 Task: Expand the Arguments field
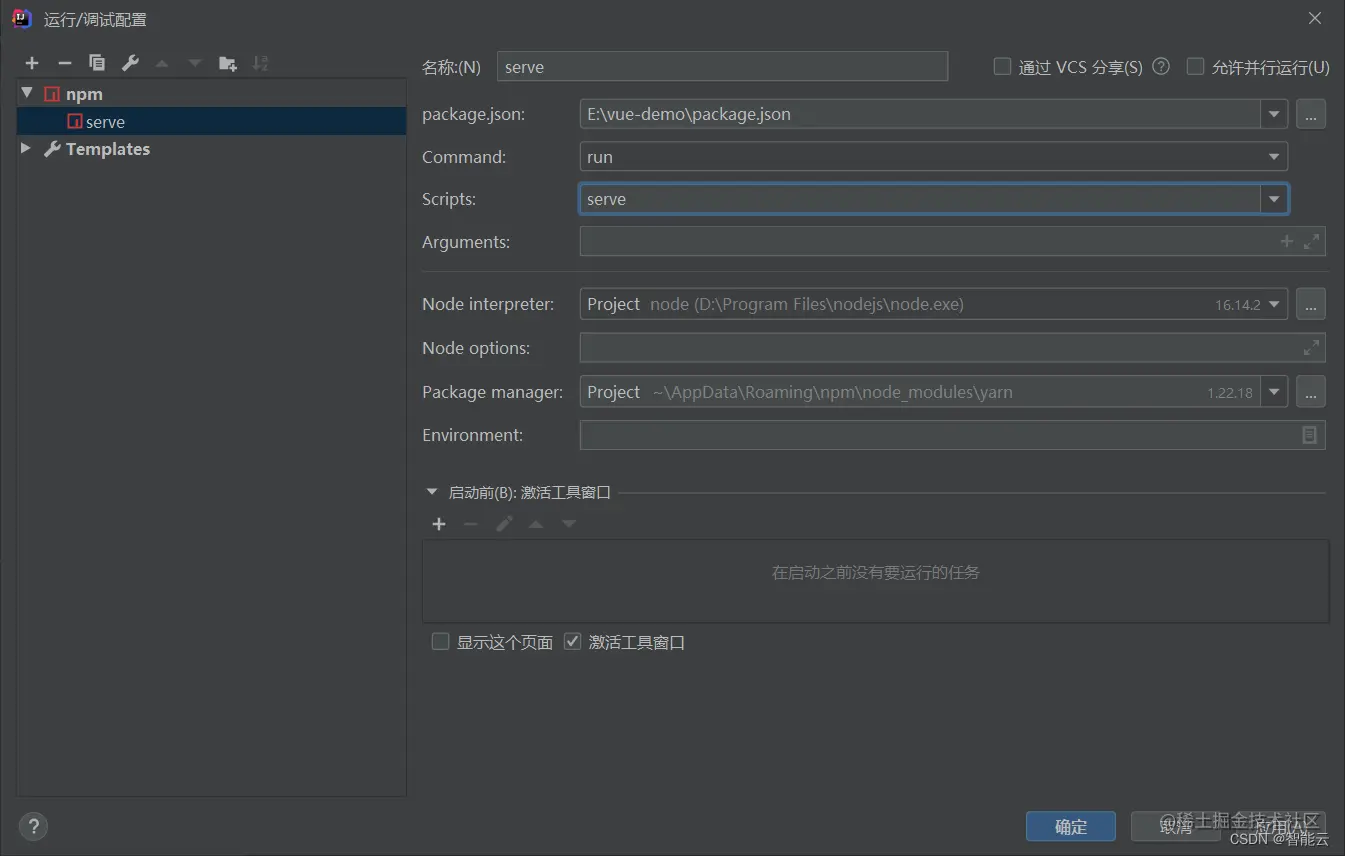click(1312, 241)
